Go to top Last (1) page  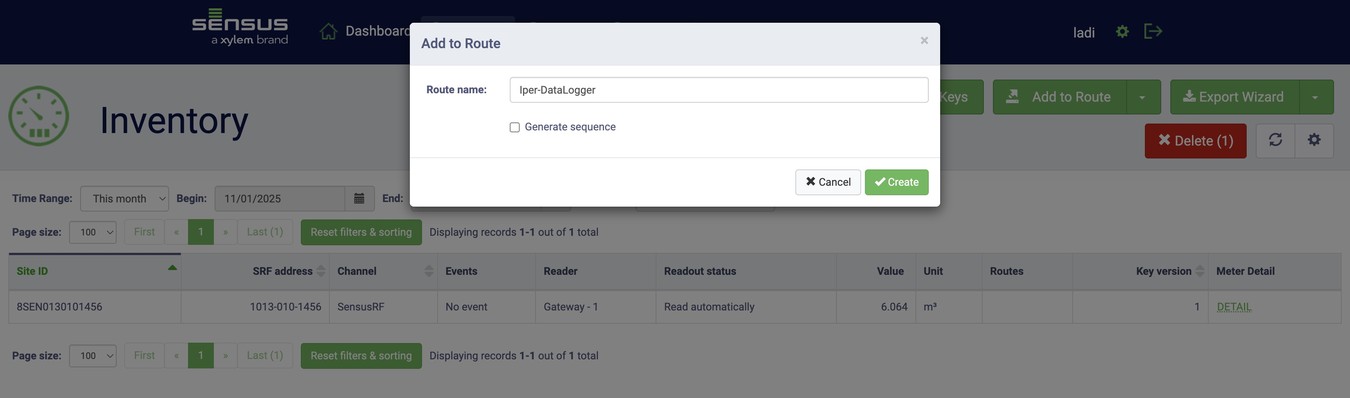point(265,232)
